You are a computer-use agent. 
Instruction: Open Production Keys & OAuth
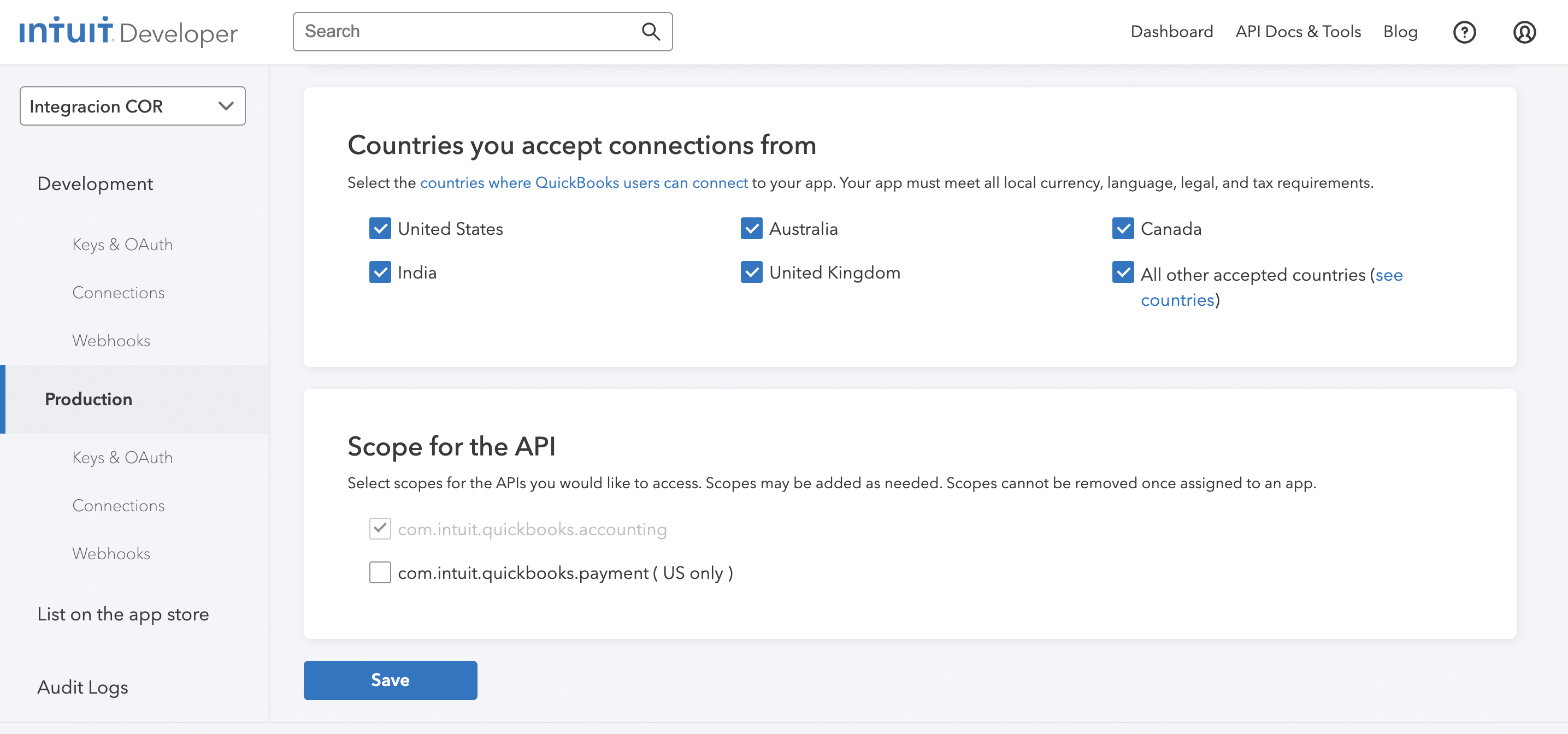click(x=122, y=457)
